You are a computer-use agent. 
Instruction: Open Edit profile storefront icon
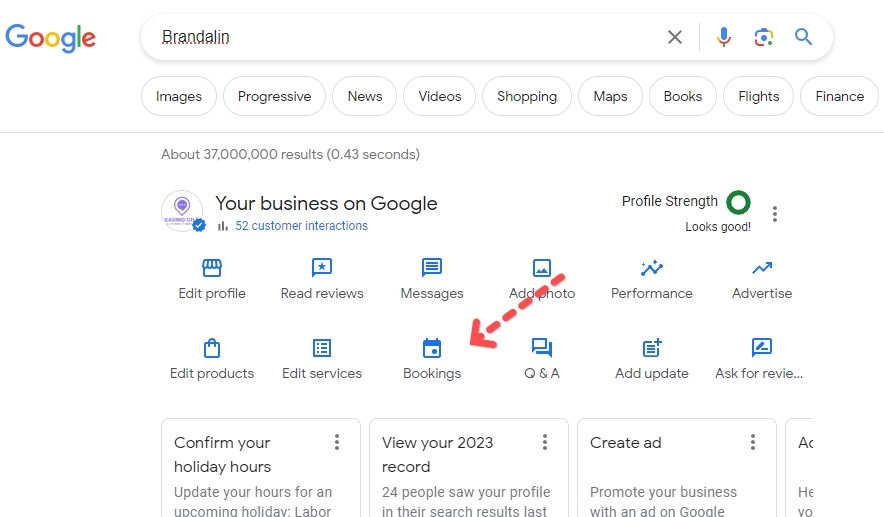pyautogui.click(x=212, y=268)
